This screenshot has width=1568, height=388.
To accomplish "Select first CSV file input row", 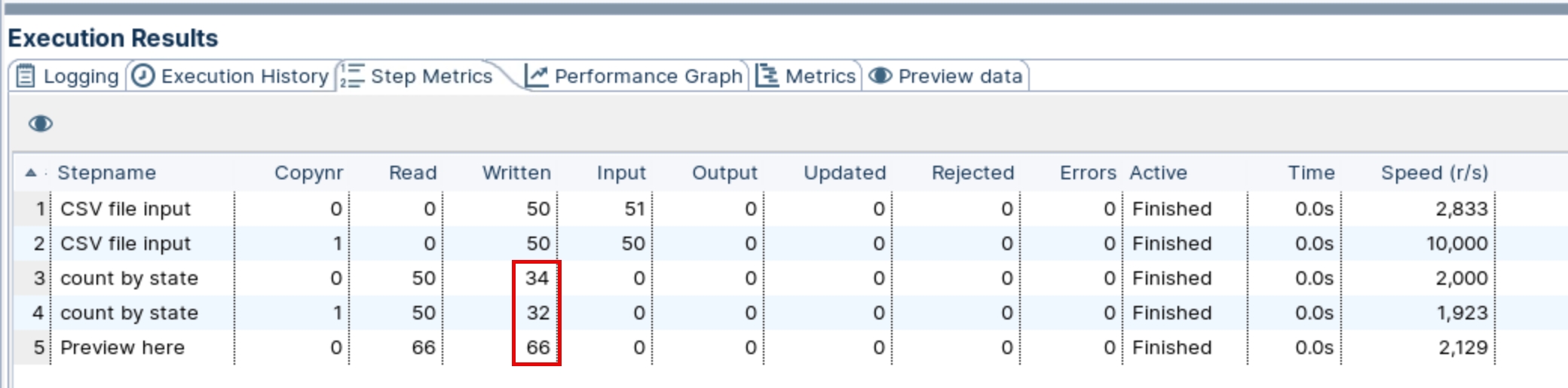I will pyautogui.click(x=125, y=209).
